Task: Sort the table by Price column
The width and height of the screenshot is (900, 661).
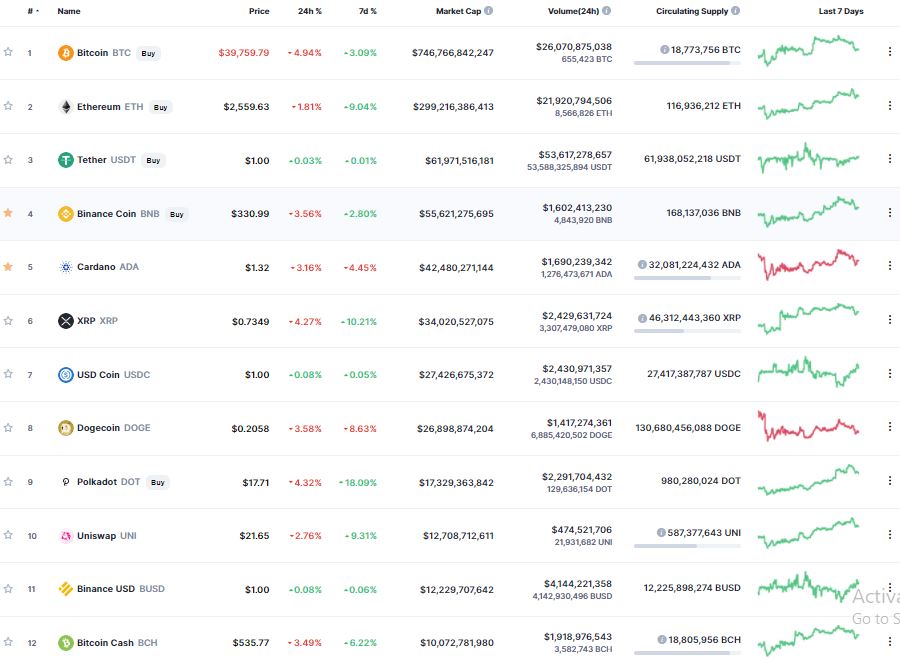Action: click(259, 11)
